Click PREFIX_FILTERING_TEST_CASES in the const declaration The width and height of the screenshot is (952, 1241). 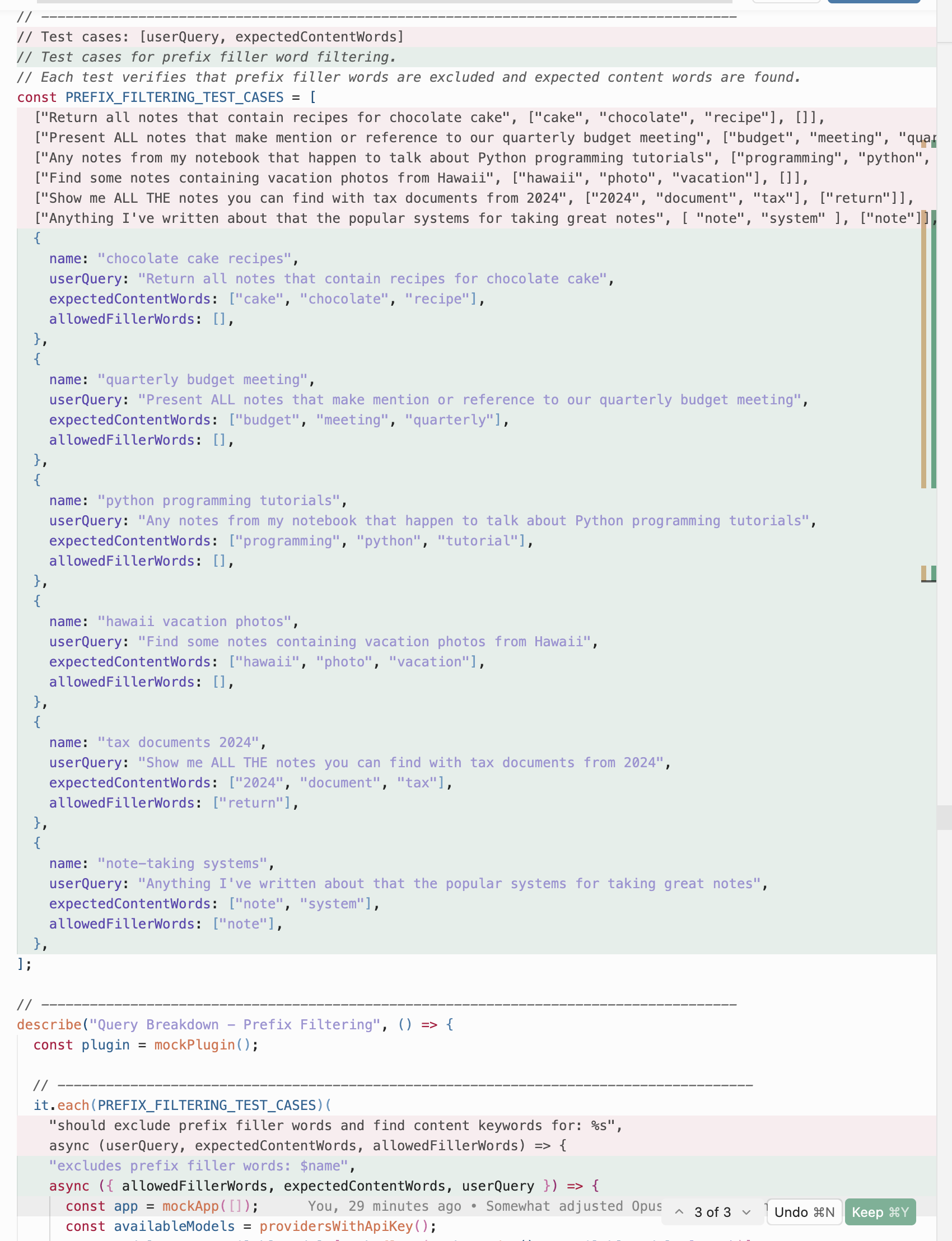174,97
